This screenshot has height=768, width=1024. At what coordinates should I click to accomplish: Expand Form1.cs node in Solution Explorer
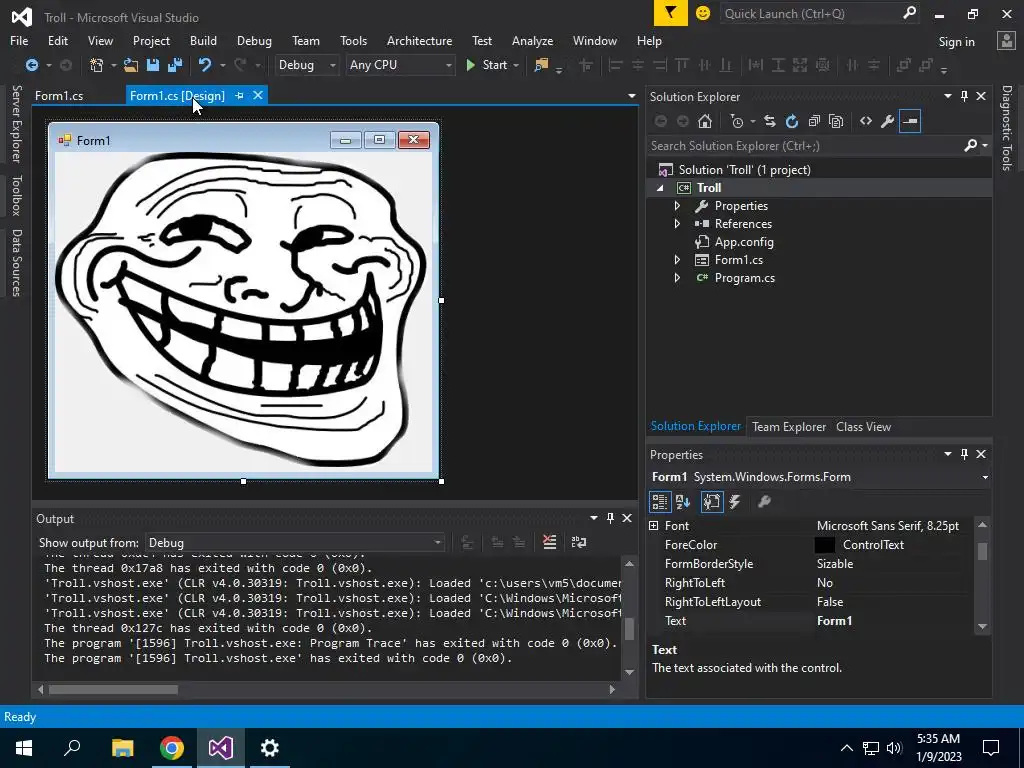677,260
